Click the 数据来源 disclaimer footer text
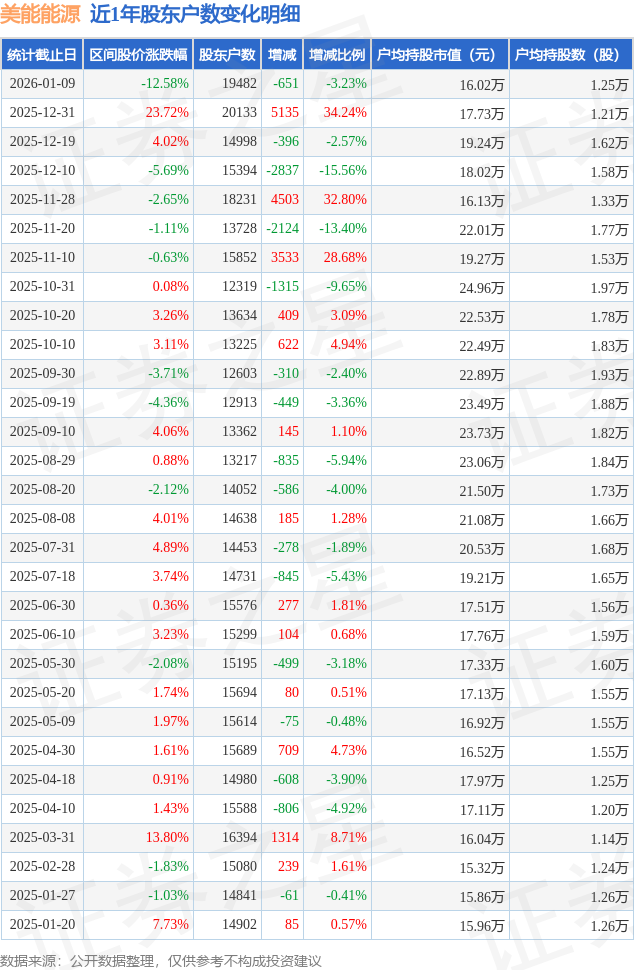The height and width of the screenshot is (970, 634). [161, 960]
